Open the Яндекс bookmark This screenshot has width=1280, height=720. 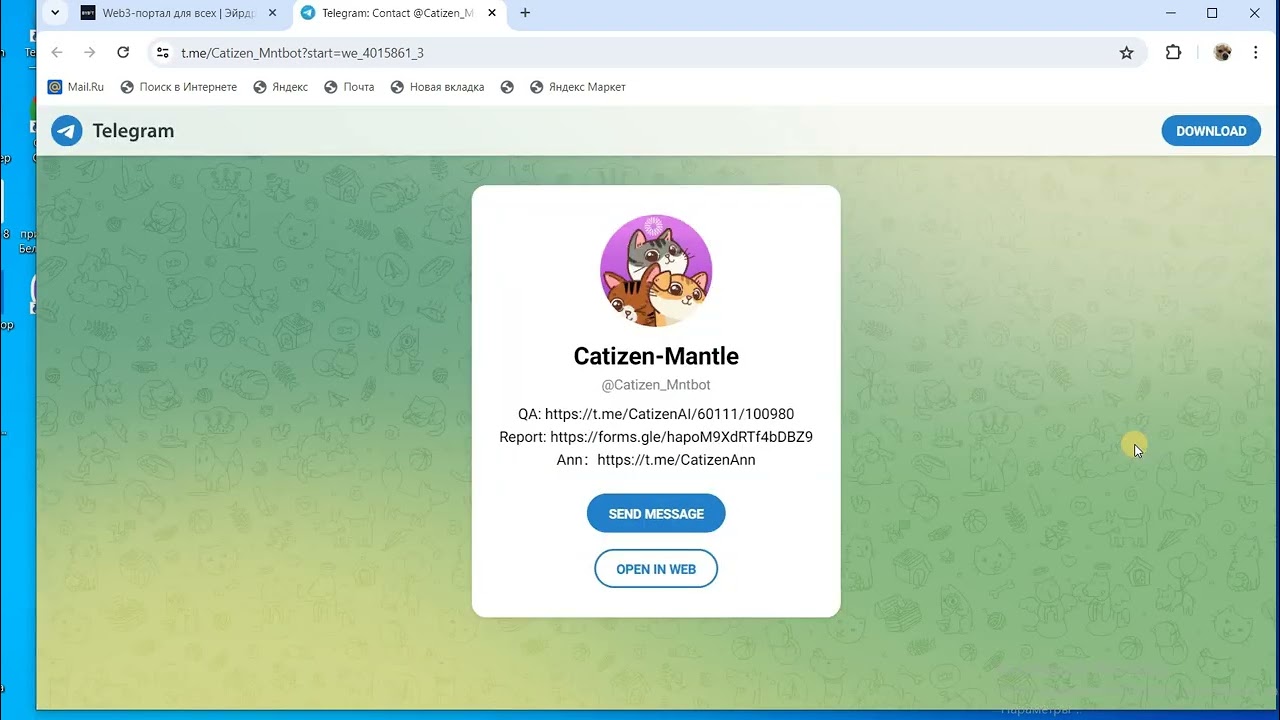point(281,87)
